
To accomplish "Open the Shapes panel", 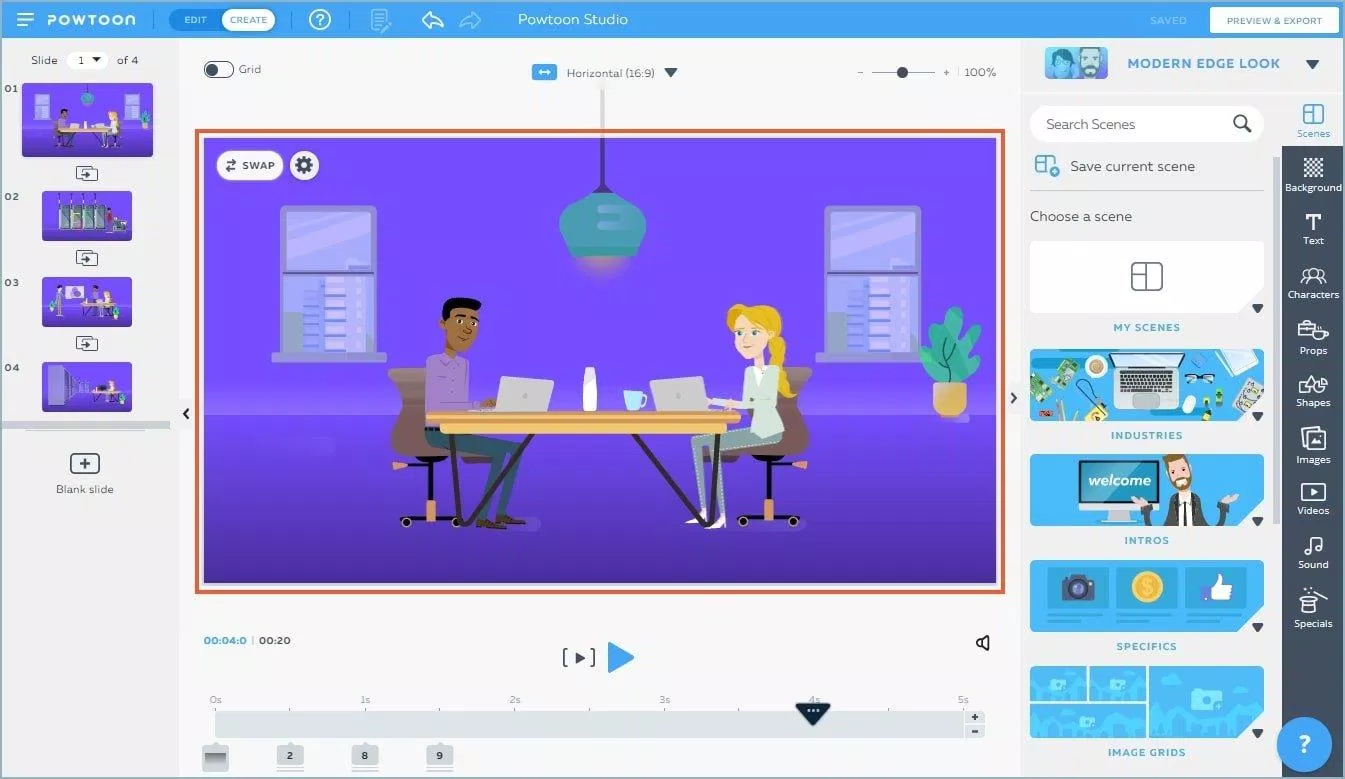I will [1312, 392].
